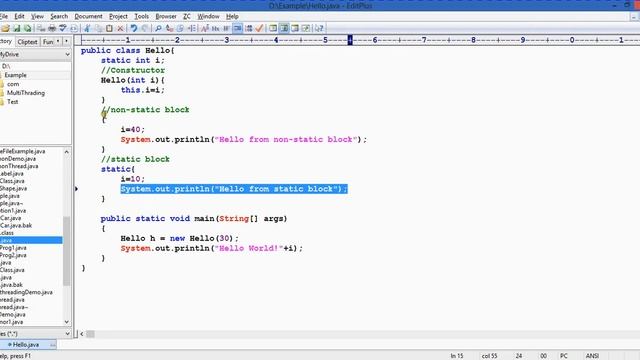Open the ZC menu
Viewport: 640px width, 360px height.
187,16
